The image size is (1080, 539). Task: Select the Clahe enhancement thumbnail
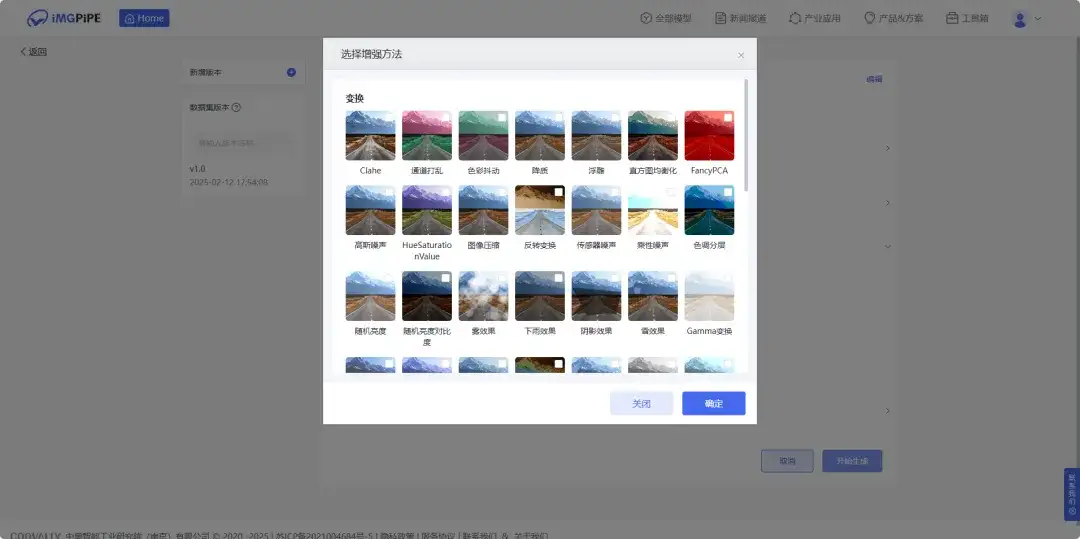[370, 136]
